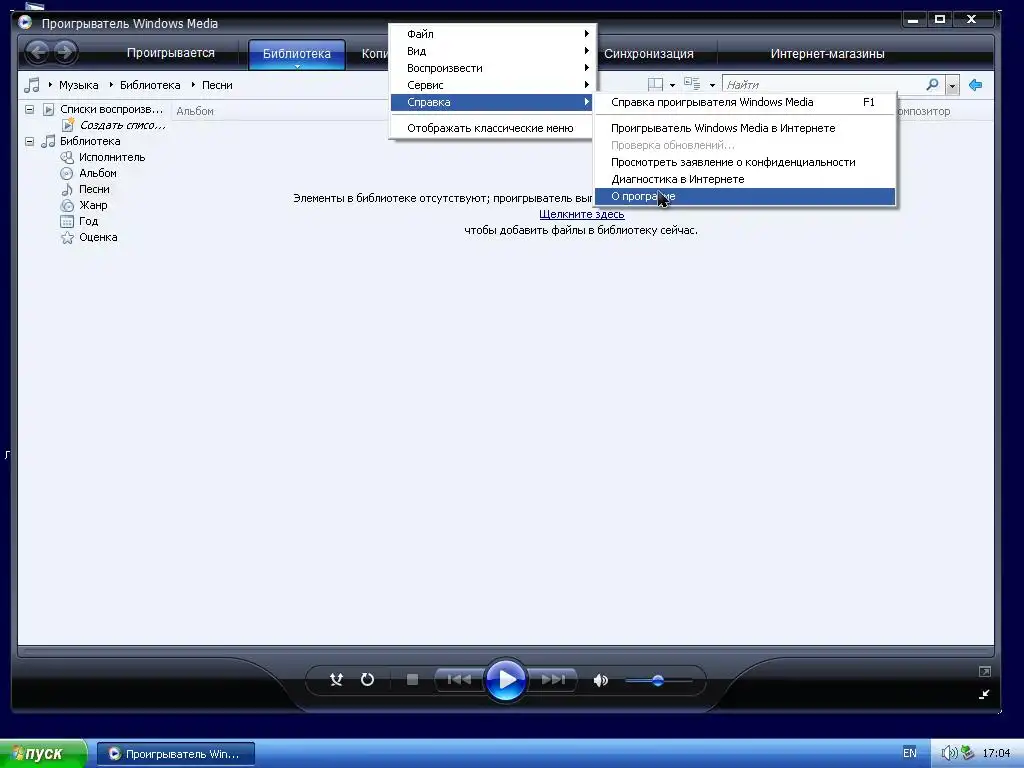This screenshot has height=768, width=1024.
Task: Toggle repeat mode
Action: (367, 680)
